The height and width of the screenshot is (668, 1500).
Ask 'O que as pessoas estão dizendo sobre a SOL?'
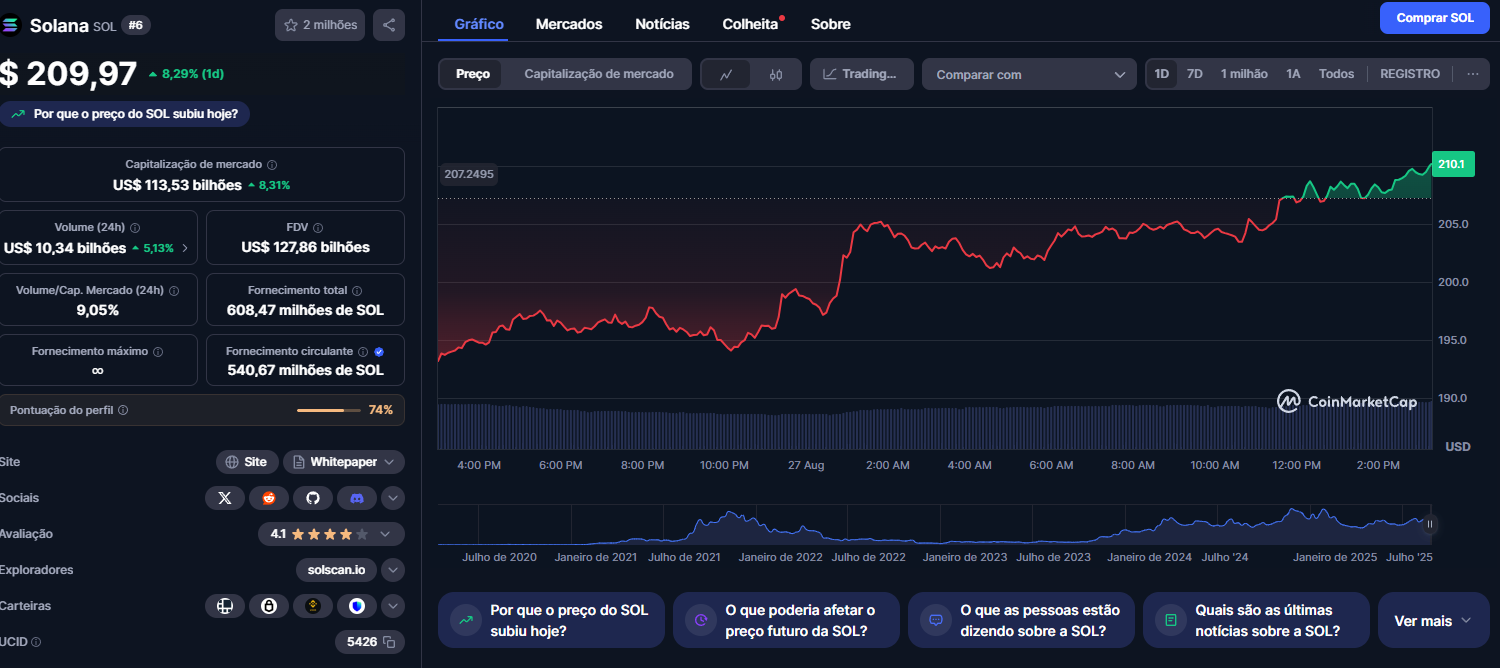[1021, 620]
